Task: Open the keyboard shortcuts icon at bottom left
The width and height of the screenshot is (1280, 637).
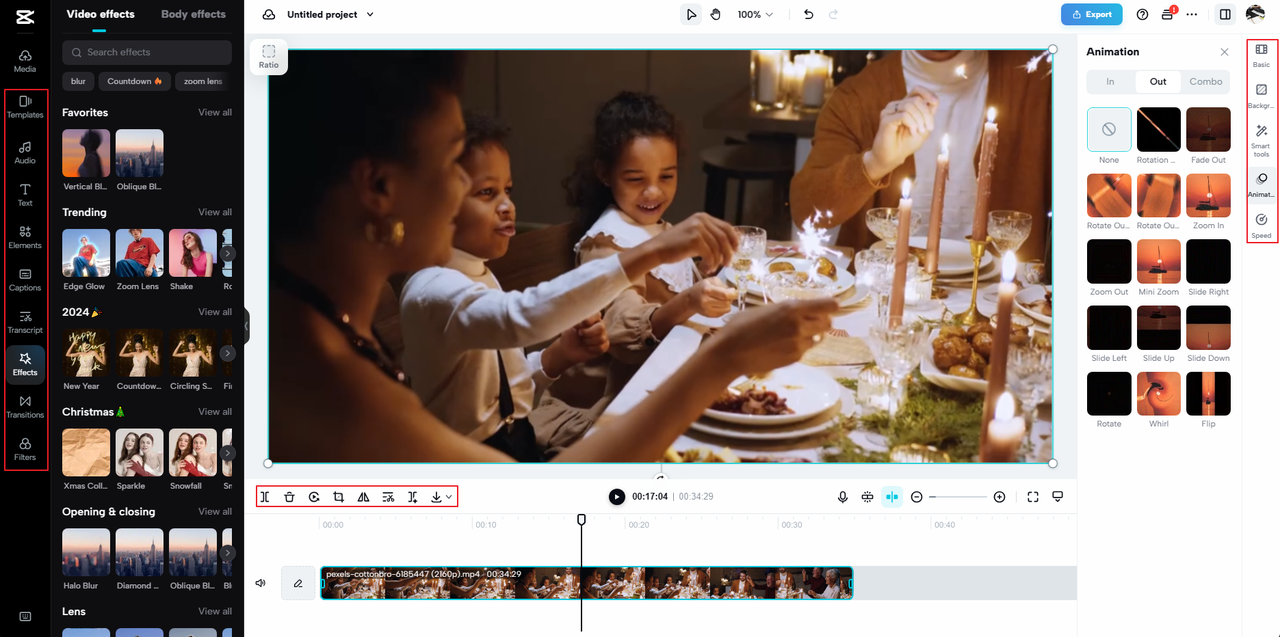Action: coord(25,616)
